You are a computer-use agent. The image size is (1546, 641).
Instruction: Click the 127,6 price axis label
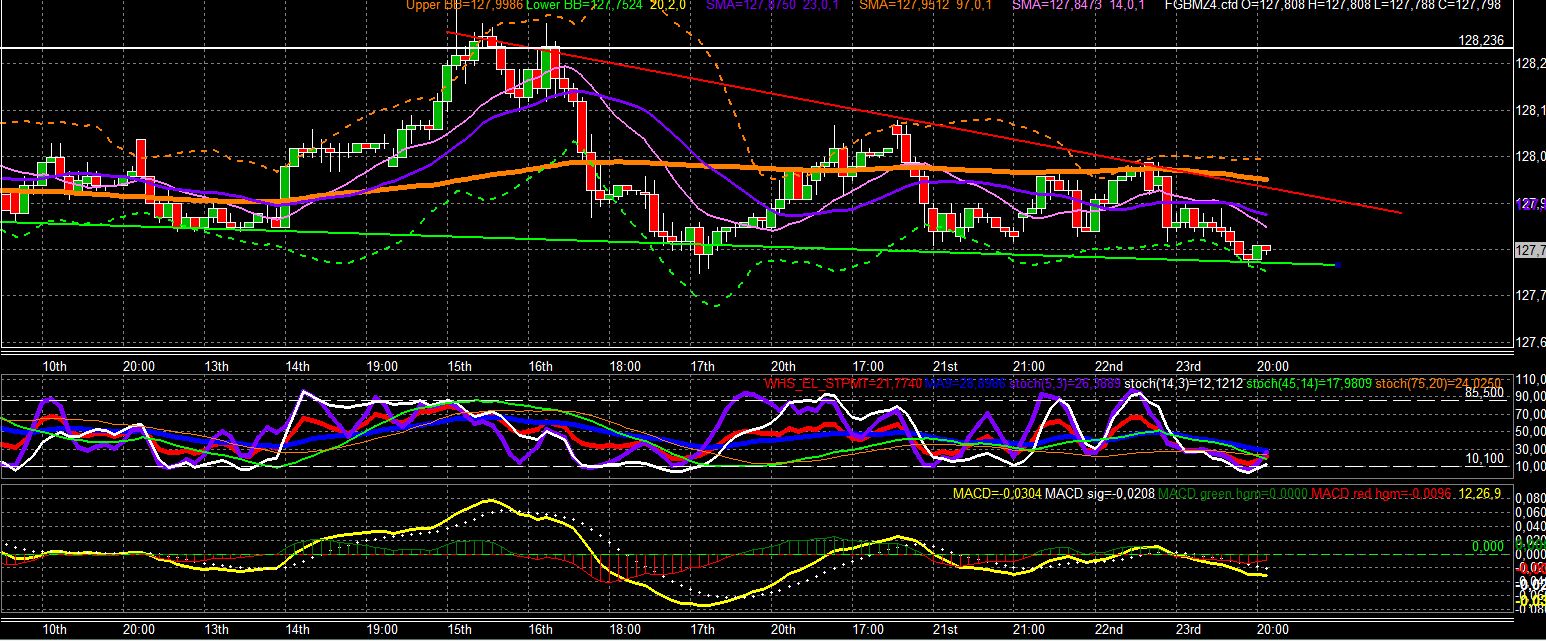[x=1531, y=342]
